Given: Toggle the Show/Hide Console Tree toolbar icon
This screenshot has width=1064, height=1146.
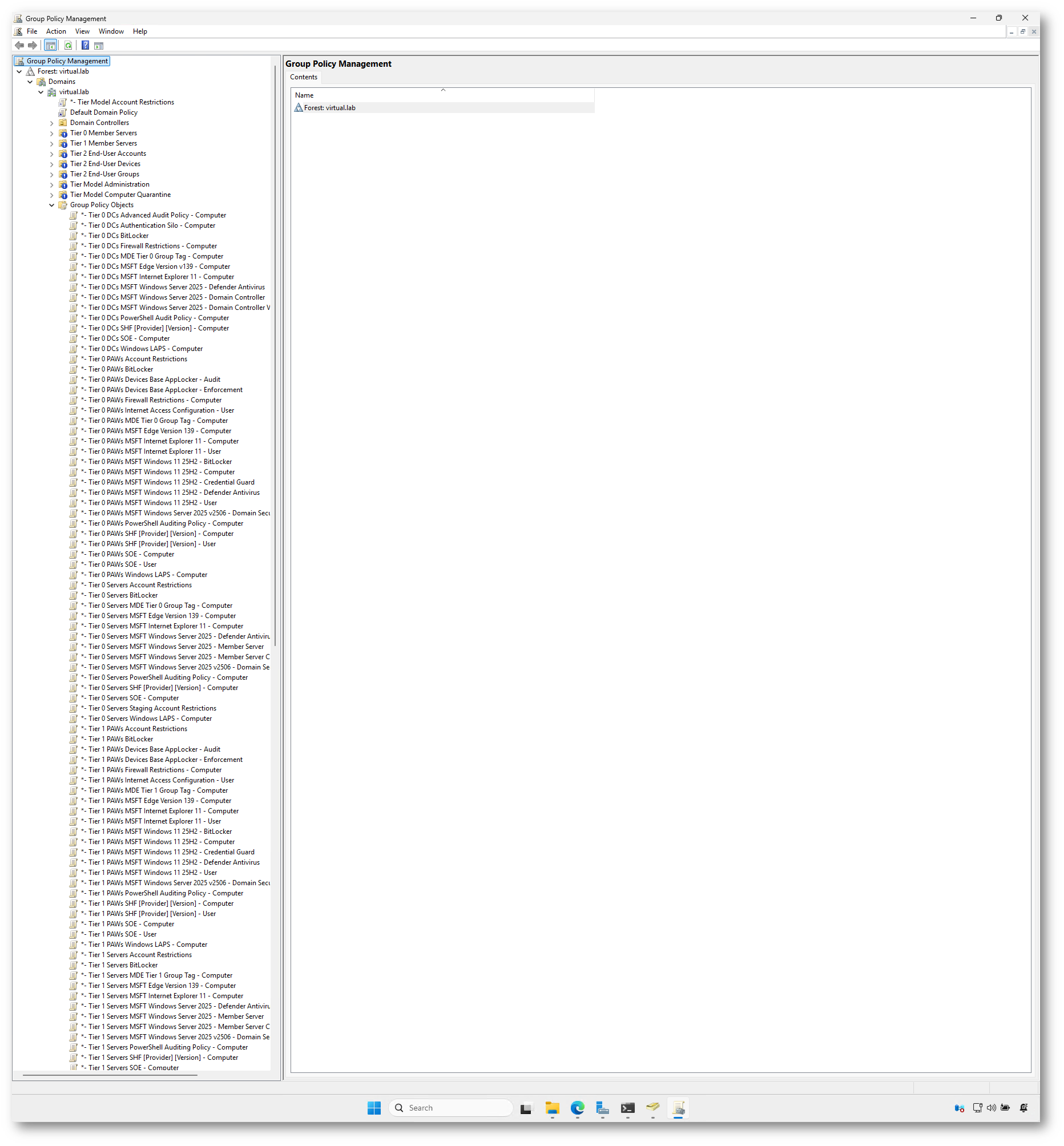Looking at the screenshot, I should point(51,46).
